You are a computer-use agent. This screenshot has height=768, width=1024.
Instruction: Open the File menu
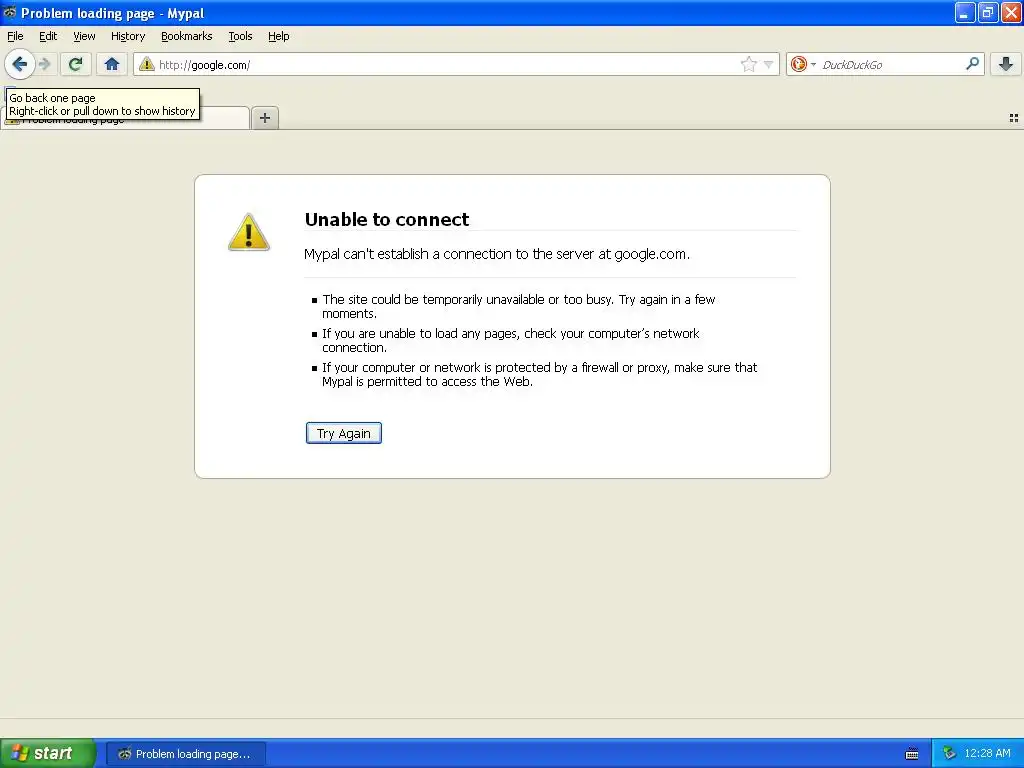pyautogui.click(x=15, y=36)
